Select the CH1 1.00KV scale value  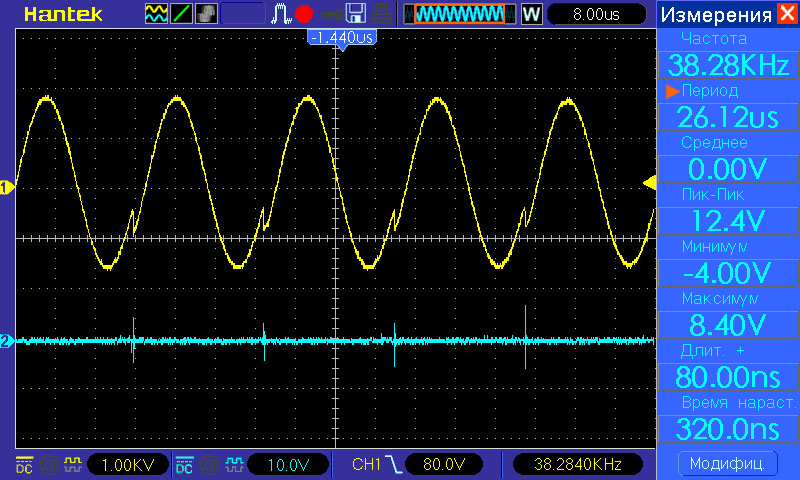tap(128, 465)
